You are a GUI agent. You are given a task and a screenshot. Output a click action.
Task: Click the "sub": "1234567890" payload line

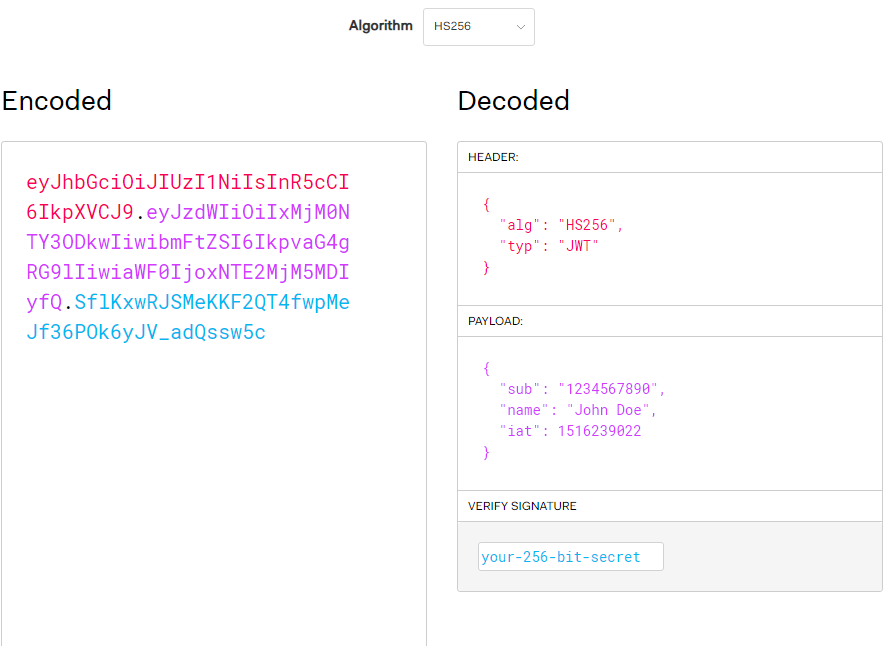[x=582, y=390]
